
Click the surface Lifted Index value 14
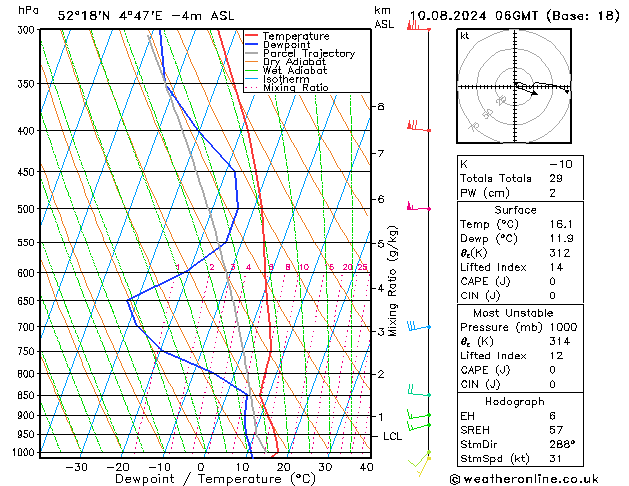pos(556,267)
